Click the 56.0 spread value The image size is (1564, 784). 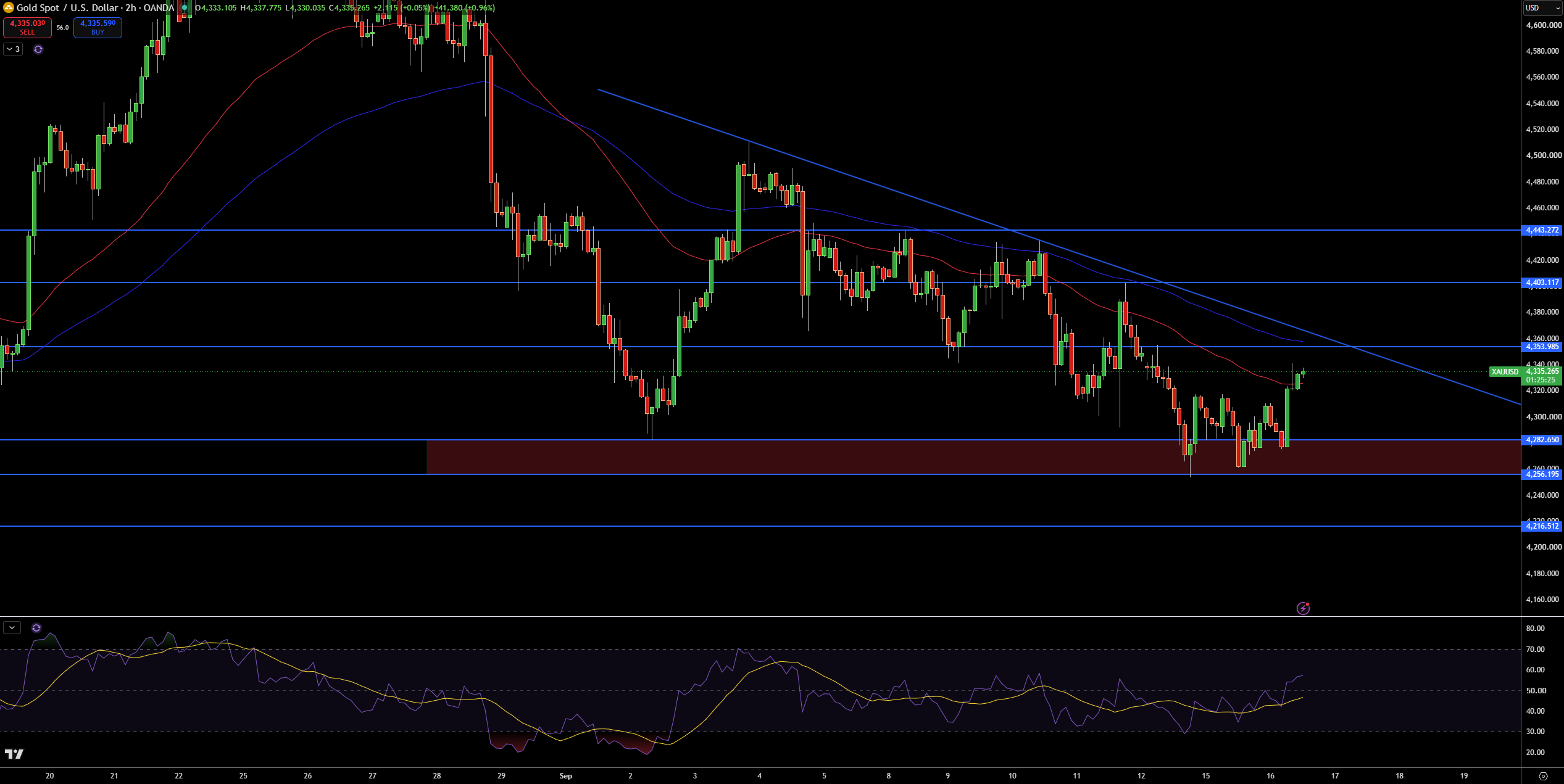click(x=62, y=28)
